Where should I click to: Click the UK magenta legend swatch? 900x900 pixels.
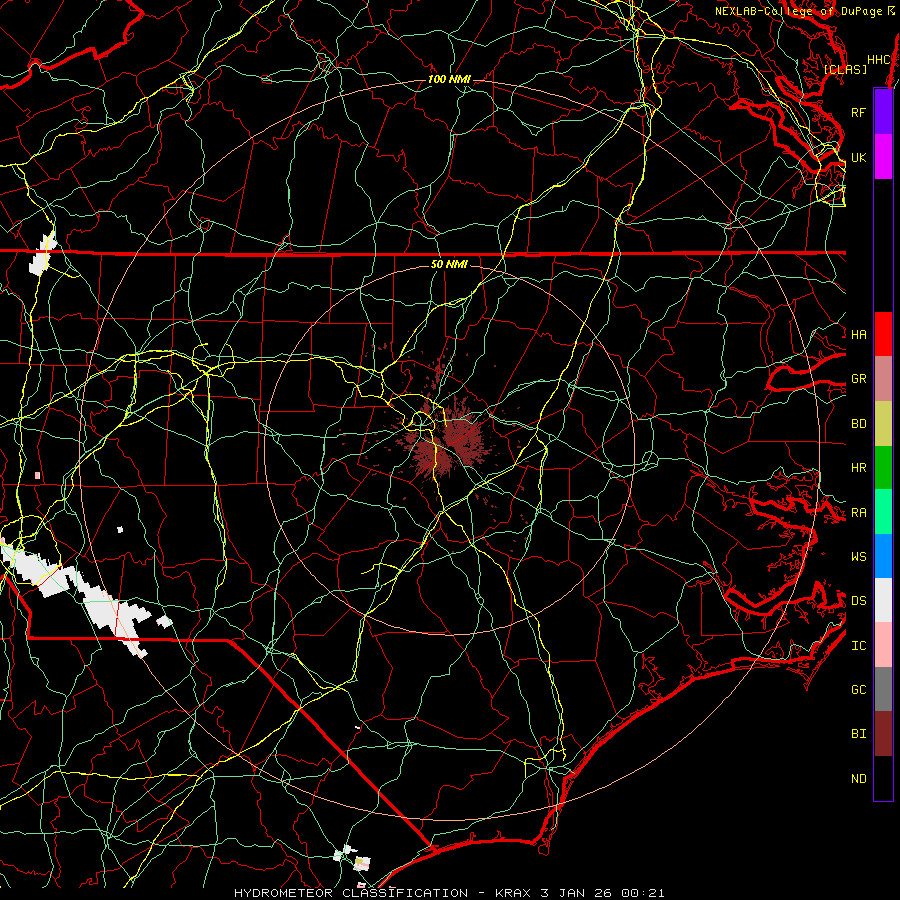click(883, 157)
